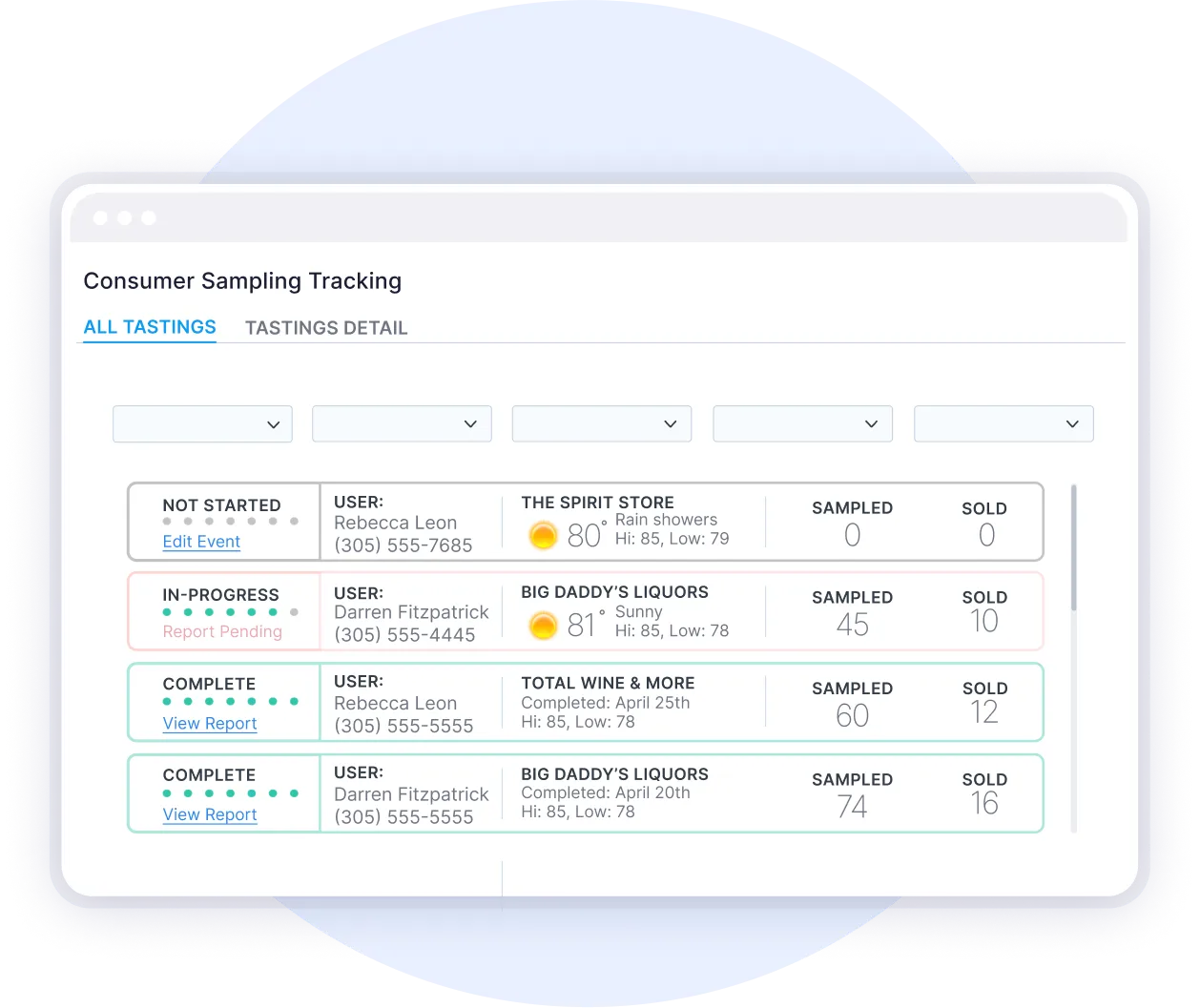Screen dimensions: 1200x1008
Task: Expand the second filter dropdown from the left
Action: pos(402,424)
